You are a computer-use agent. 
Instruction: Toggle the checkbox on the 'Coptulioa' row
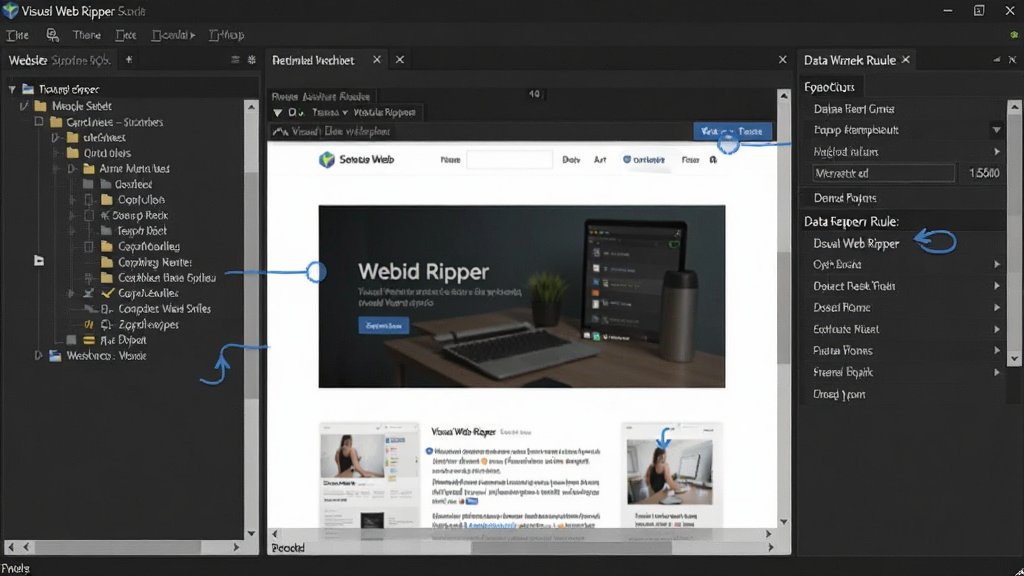pyautogui.click(x=89, y=199)
